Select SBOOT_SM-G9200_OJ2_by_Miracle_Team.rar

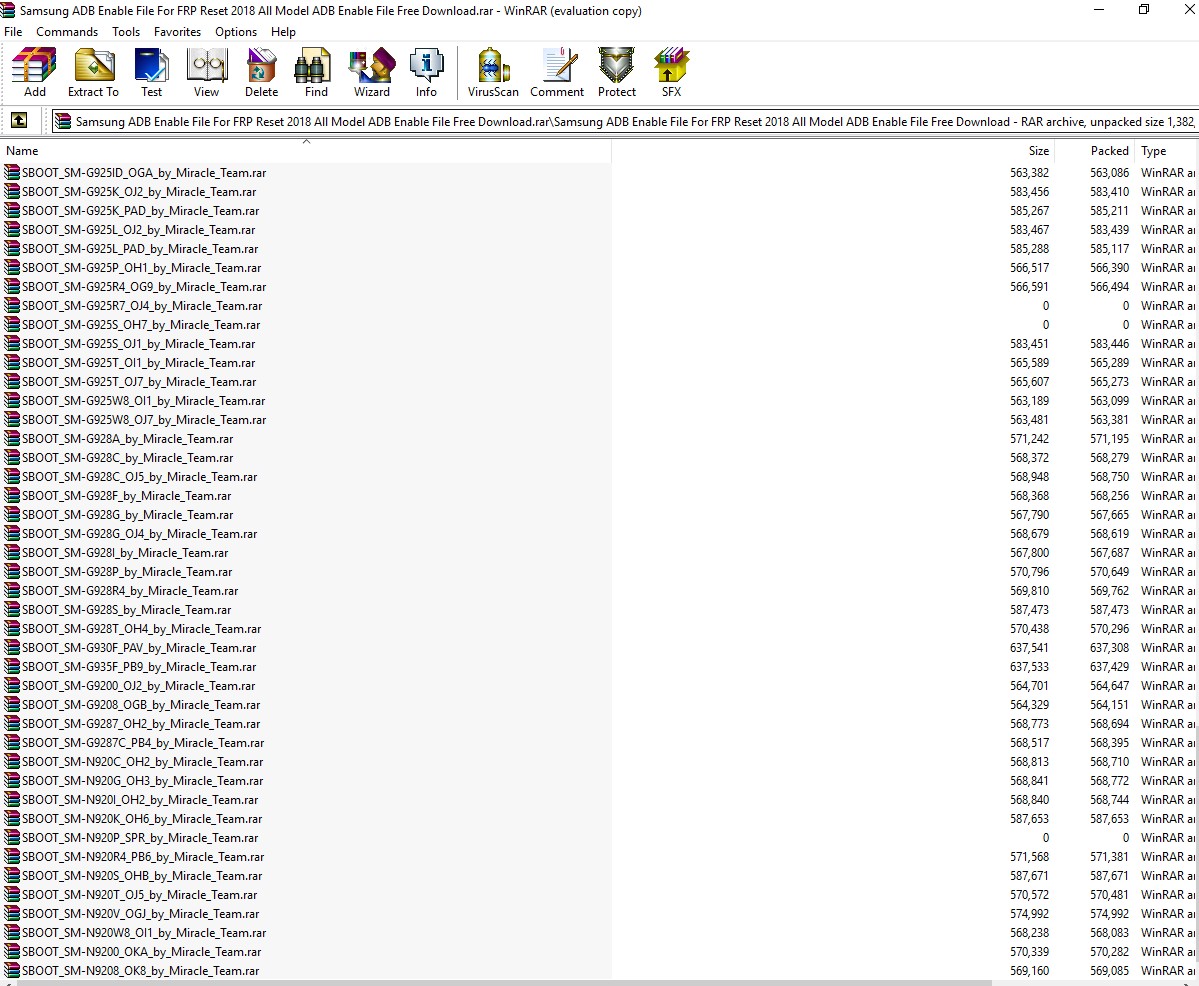click(x=138, y=686)
